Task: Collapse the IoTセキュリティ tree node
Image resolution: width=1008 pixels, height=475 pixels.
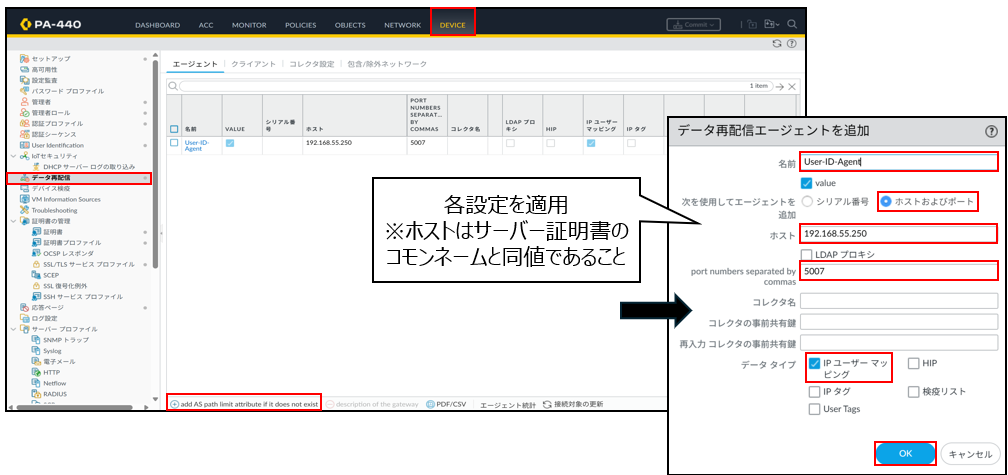Action: point(14,156)
